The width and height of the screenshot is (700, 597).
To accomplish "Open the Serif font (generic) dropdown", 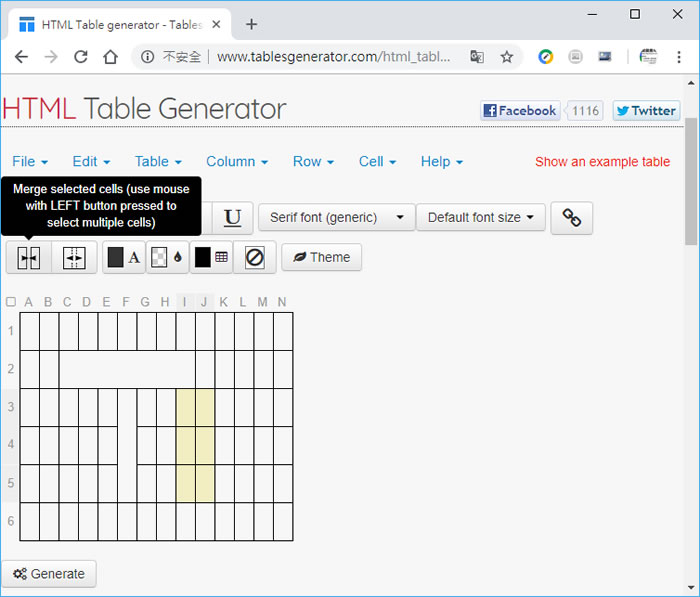I will point(337,217).
